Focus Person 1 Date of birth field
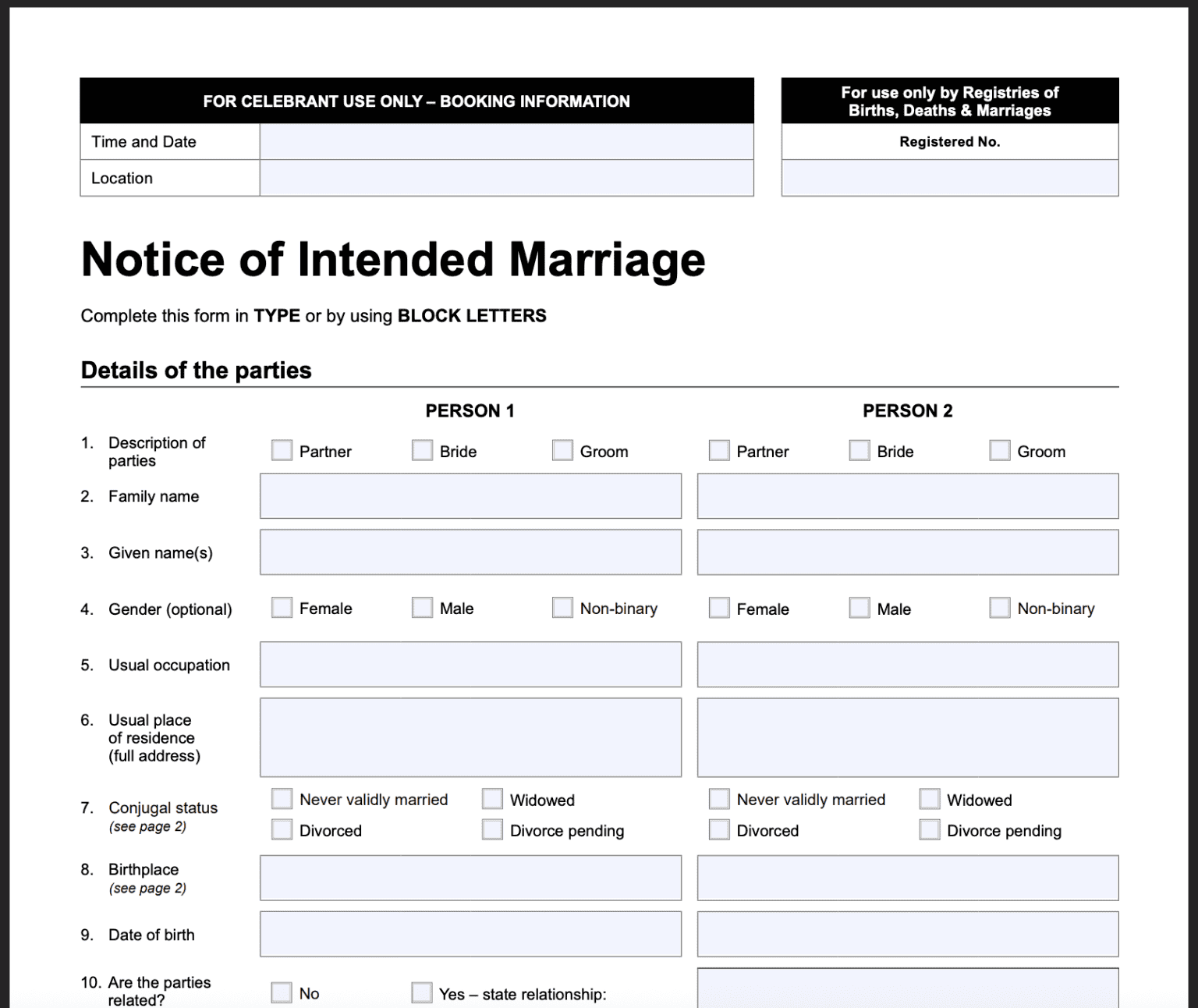The width and height of the screenshot is (1198, 1008). [470, 934]
